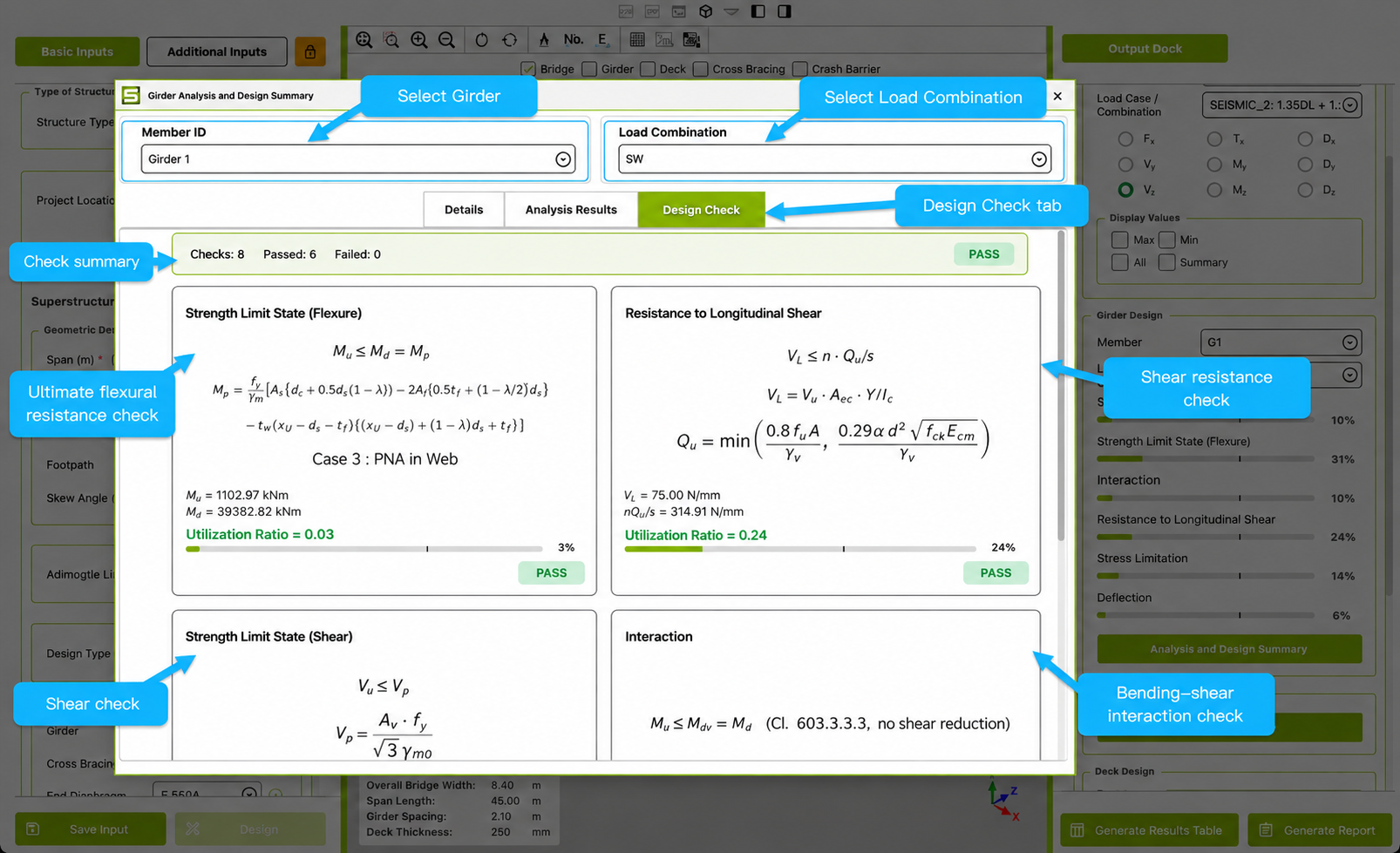Toggle the Bridge checkbox
The height and width of the screenshot is (853, 1400).
527,69
